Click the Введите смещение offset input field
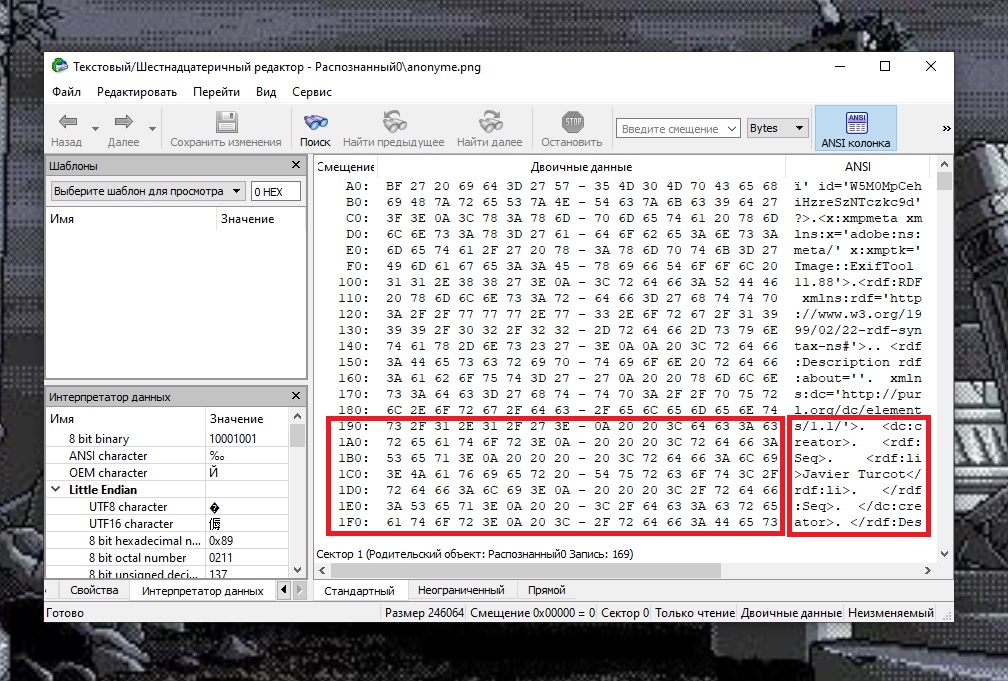This screenshot has width=1008, height=681. [670, 129]
